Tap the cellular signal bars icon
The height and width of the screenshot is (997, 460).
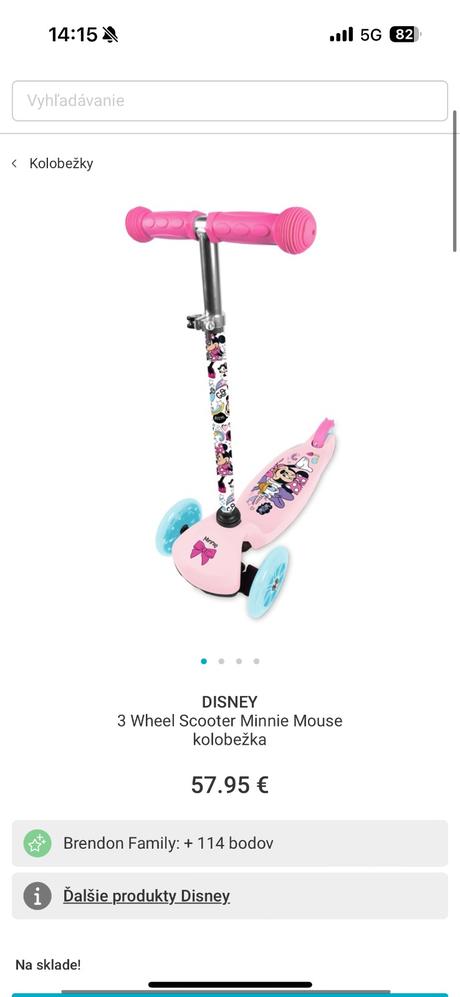coord(341,34)
